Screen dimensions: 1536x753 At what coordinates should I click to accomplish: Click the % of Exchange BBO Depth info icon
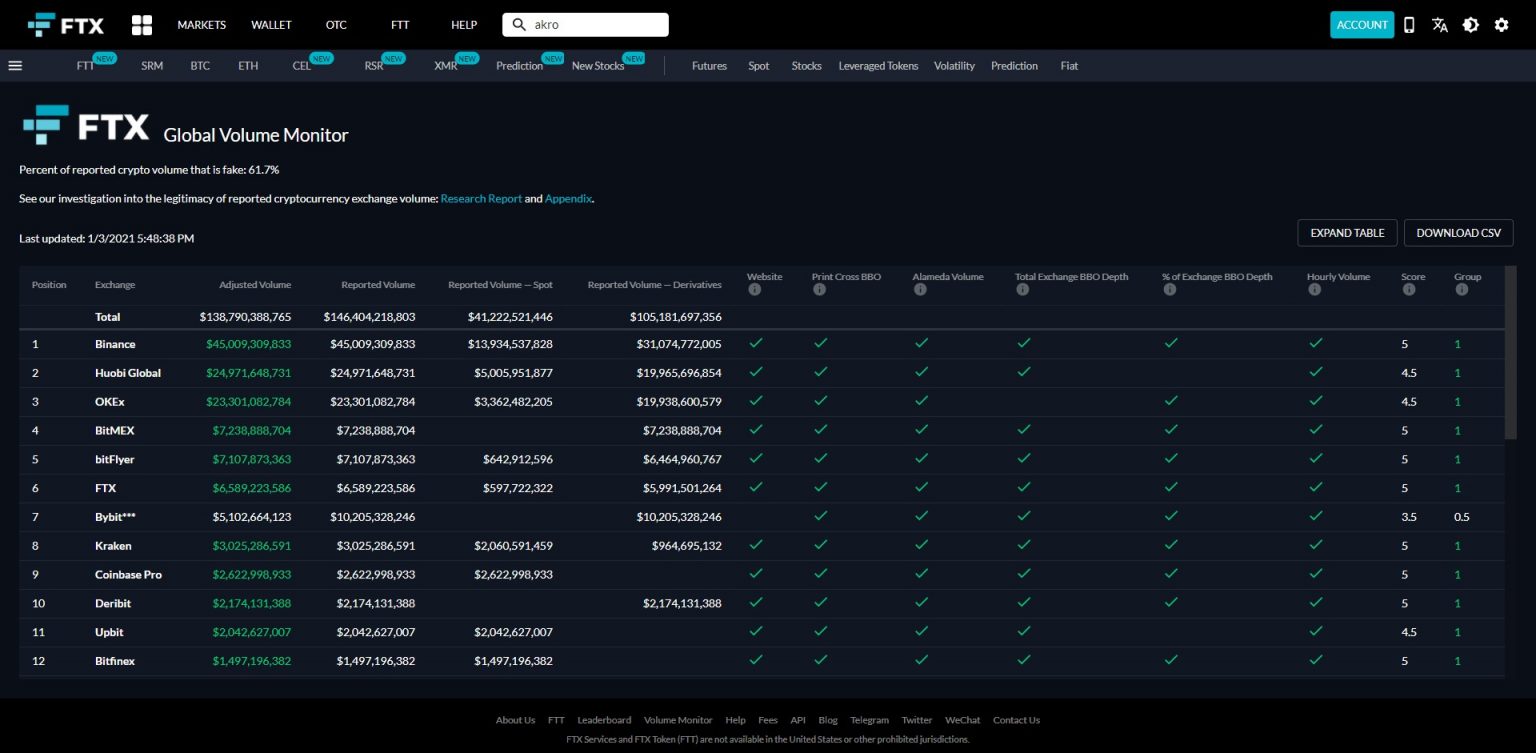(1169, 290)
